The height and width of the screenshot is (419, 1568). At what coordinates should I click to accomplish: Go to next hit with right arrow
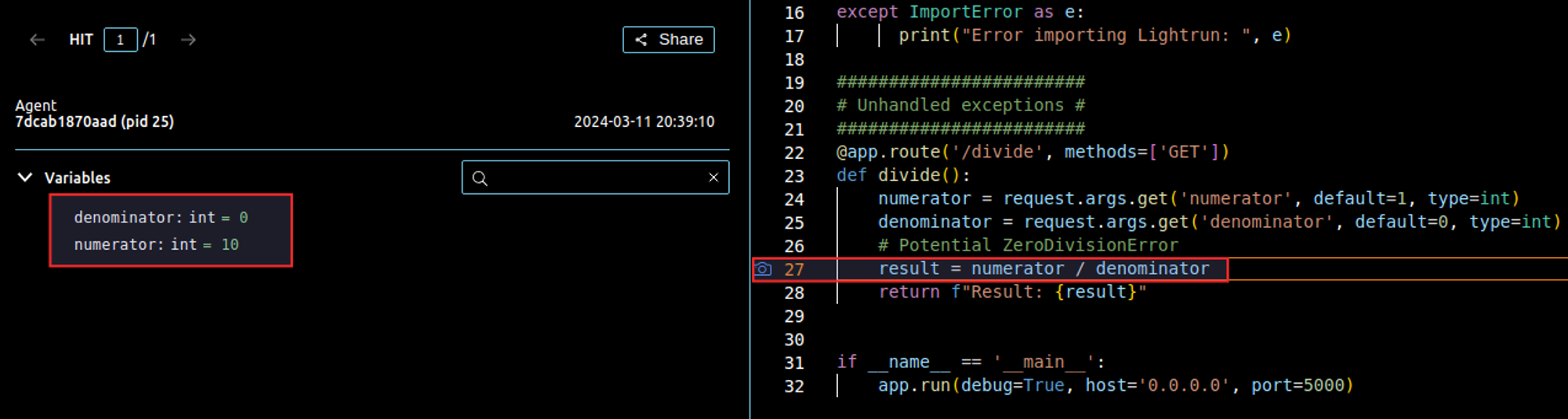pyautogui.click(x=188, y=40)
